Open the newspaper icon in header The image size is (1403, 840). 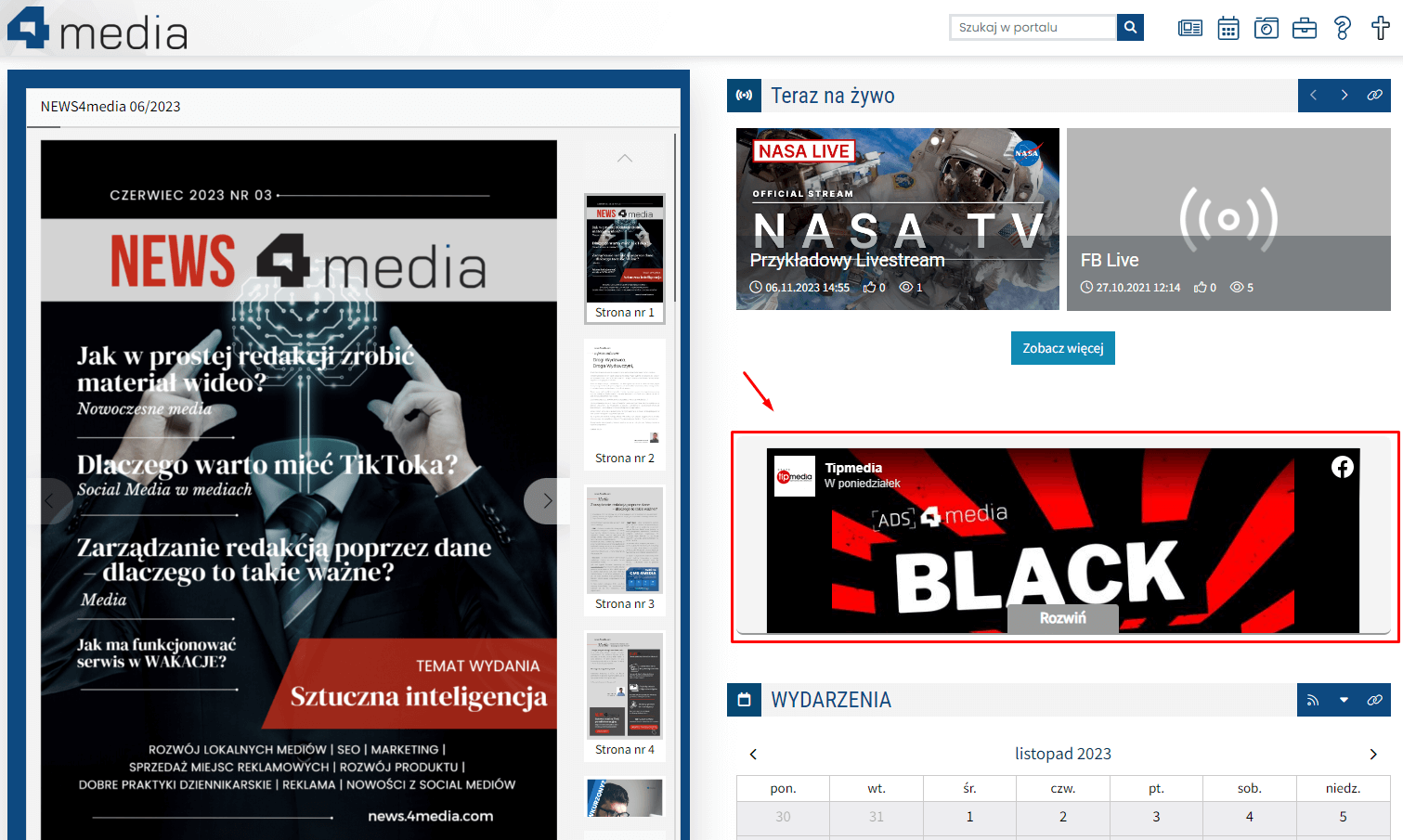(x=1189, y=28)
